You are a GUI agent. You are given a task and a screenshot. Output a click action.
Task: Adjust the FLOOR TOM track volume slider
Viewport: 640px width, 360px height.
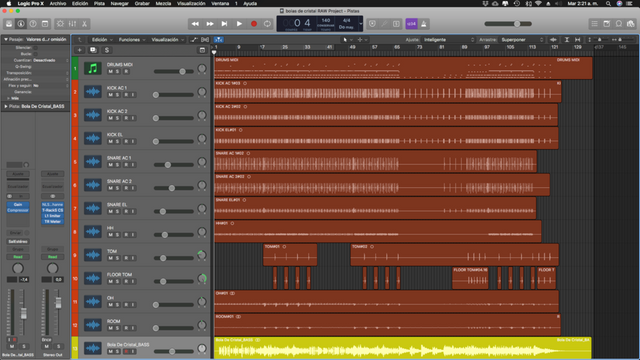point(173,282)
